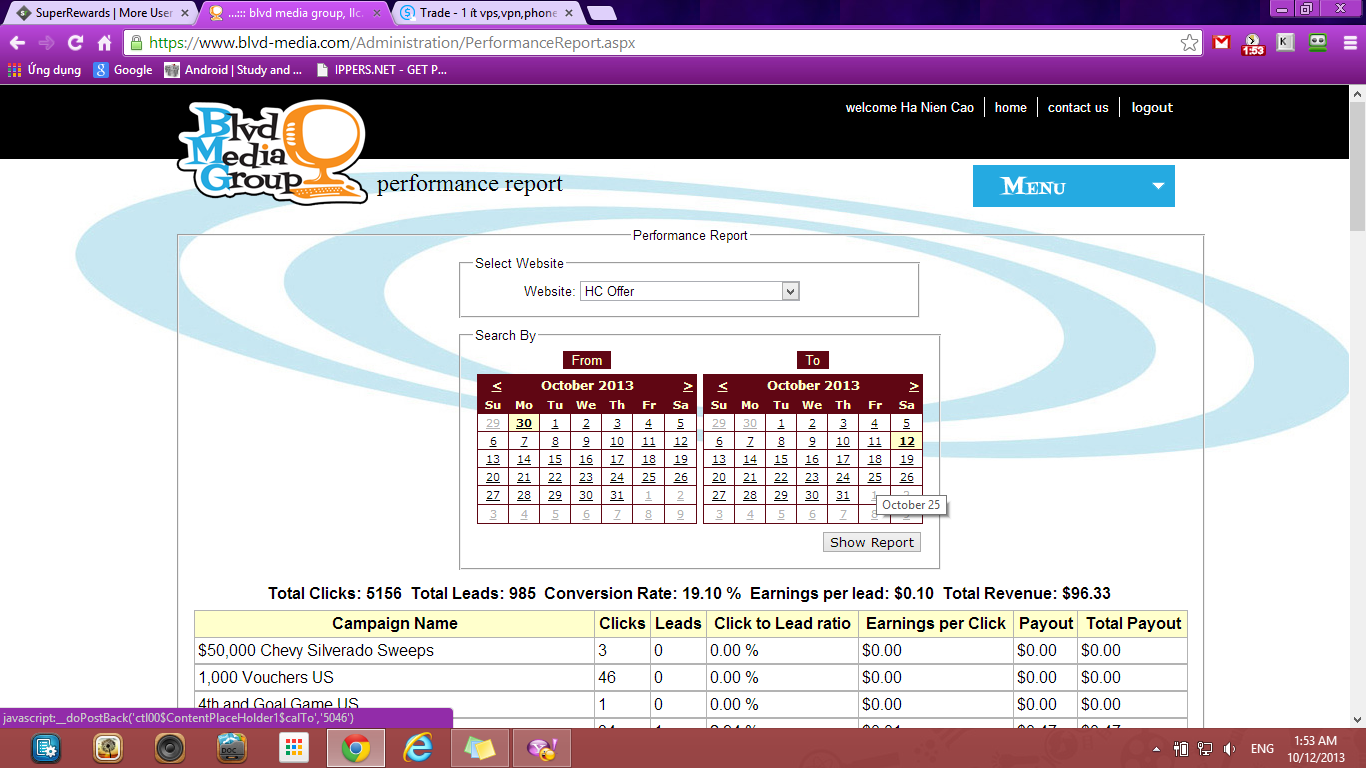Open the browser home page icon
Viewport: 1366px width, 768px height.
[x=104, y=43]
